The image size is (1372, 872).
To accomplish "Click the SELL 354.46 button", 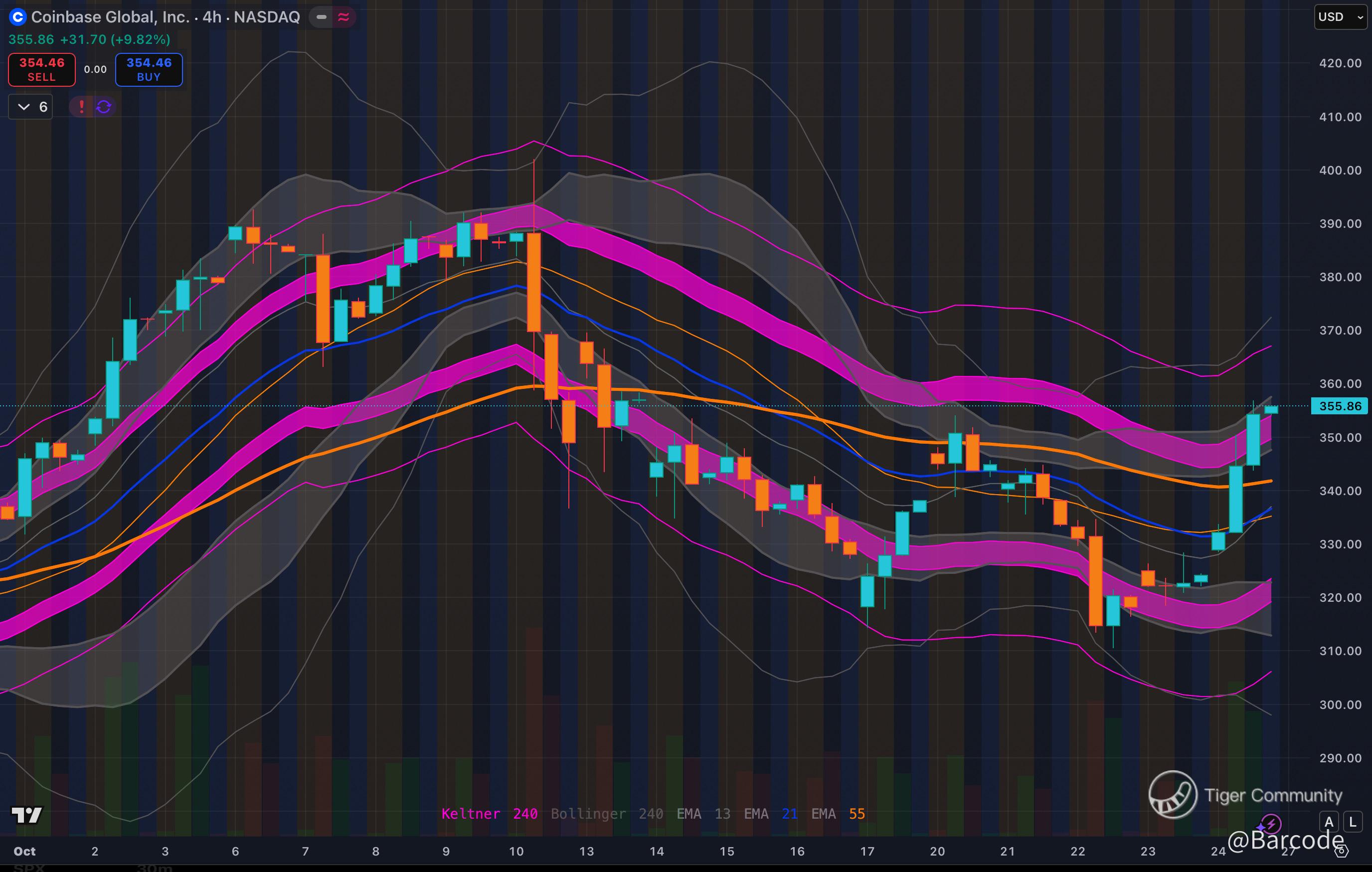I will (x=41, y=69).
